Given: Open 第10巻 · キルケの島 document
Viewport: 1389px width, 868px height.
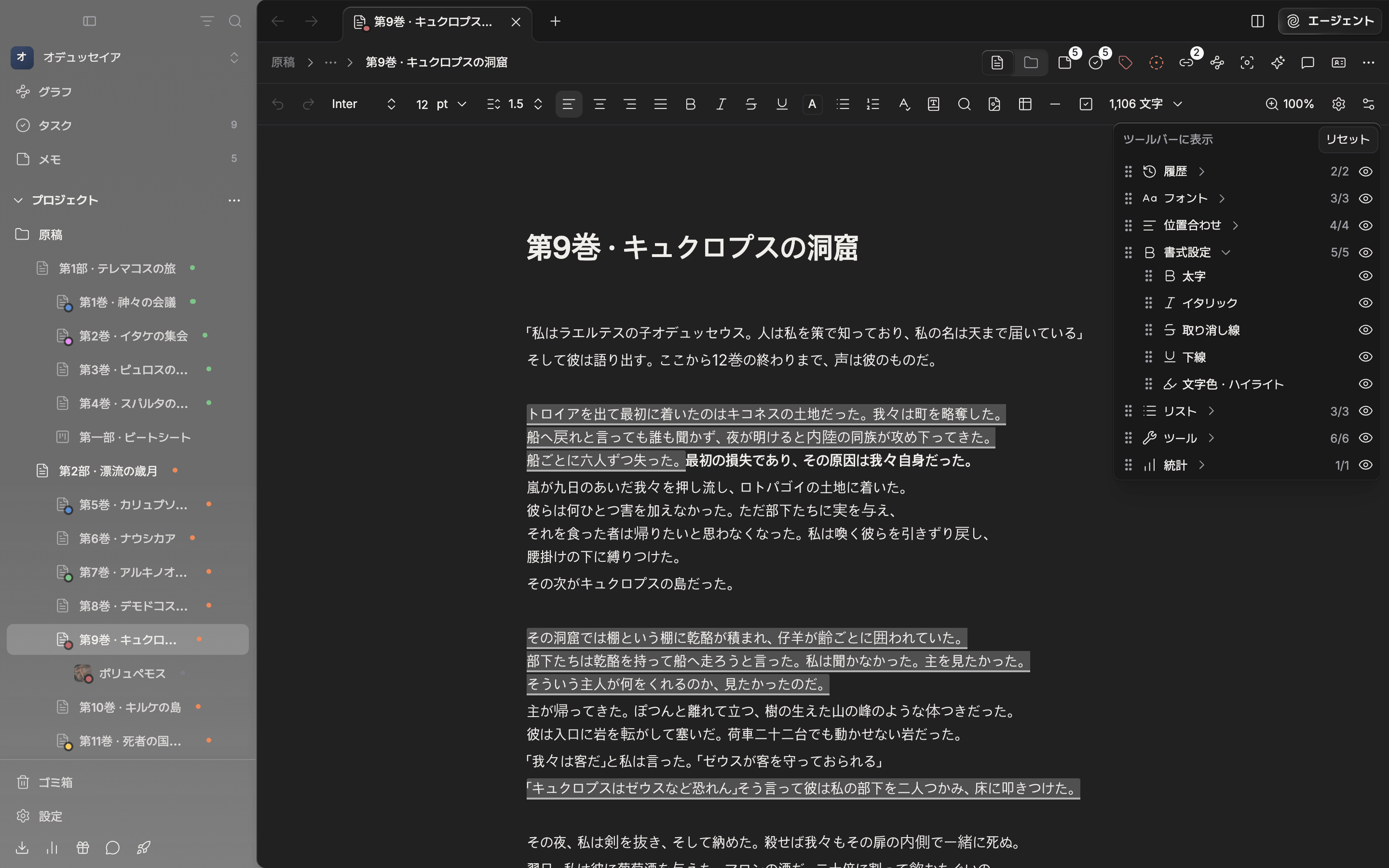Looking at the screenshot, I should click(x=127, y=707).
